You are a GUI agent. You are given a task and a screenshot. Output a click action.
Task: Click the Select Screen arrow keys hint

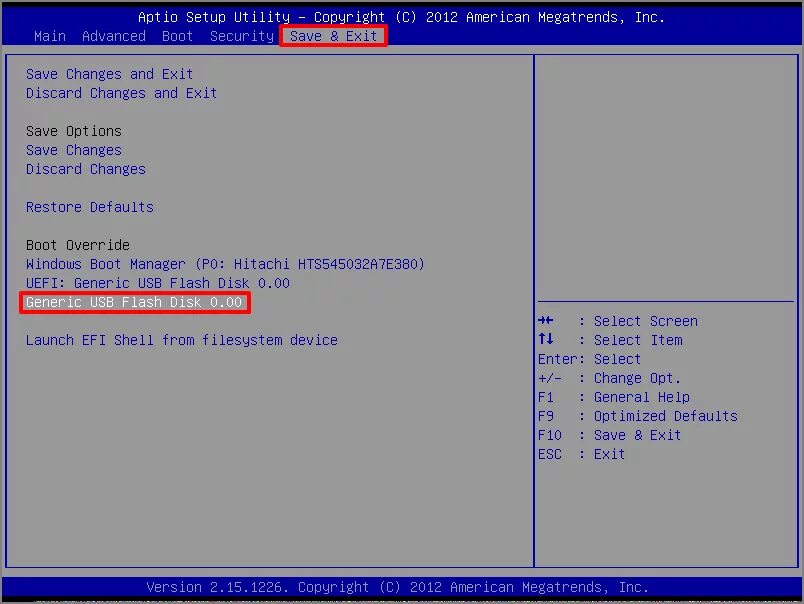pos(618,321)
